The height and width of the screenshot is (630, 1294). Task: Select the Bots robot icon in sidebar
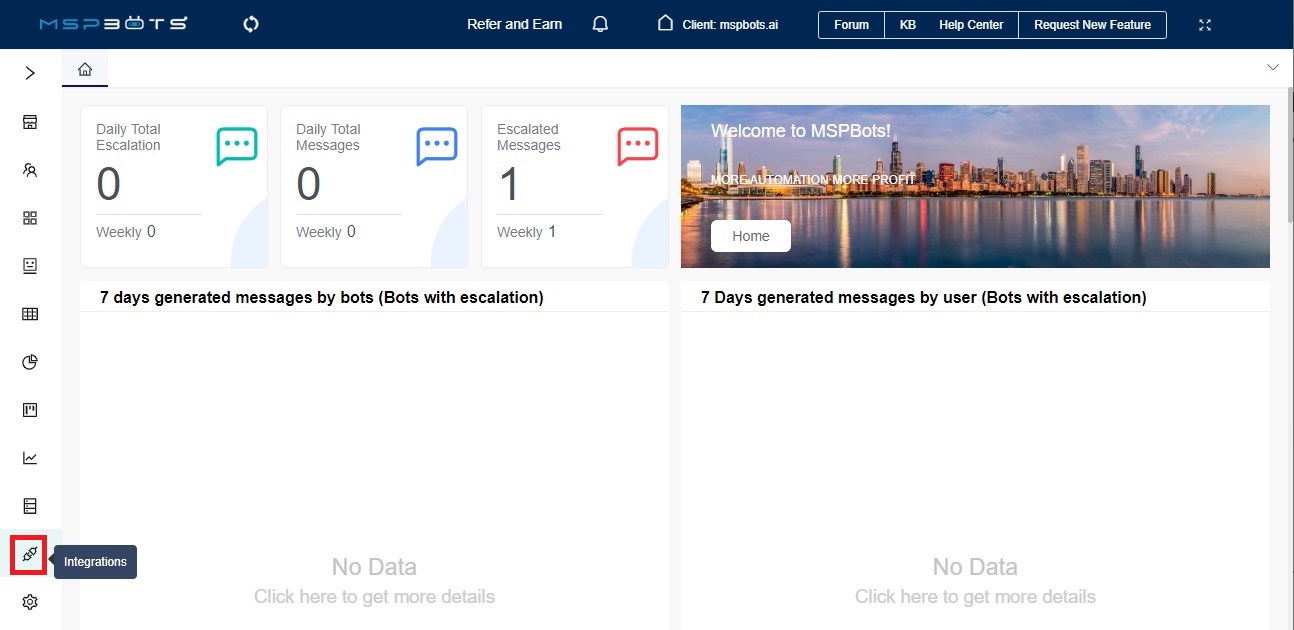click(29, 266)
